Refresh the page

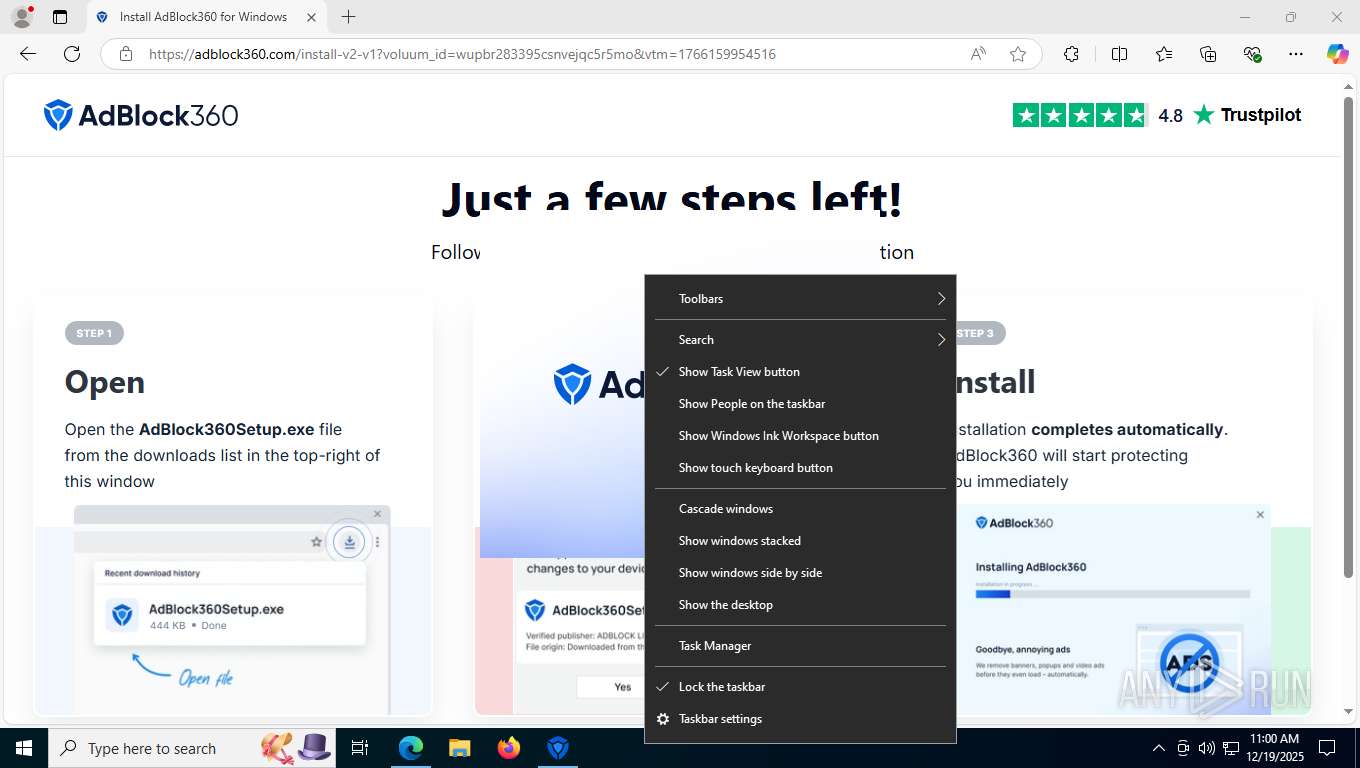pyautogui.click(x=72, y=54)
